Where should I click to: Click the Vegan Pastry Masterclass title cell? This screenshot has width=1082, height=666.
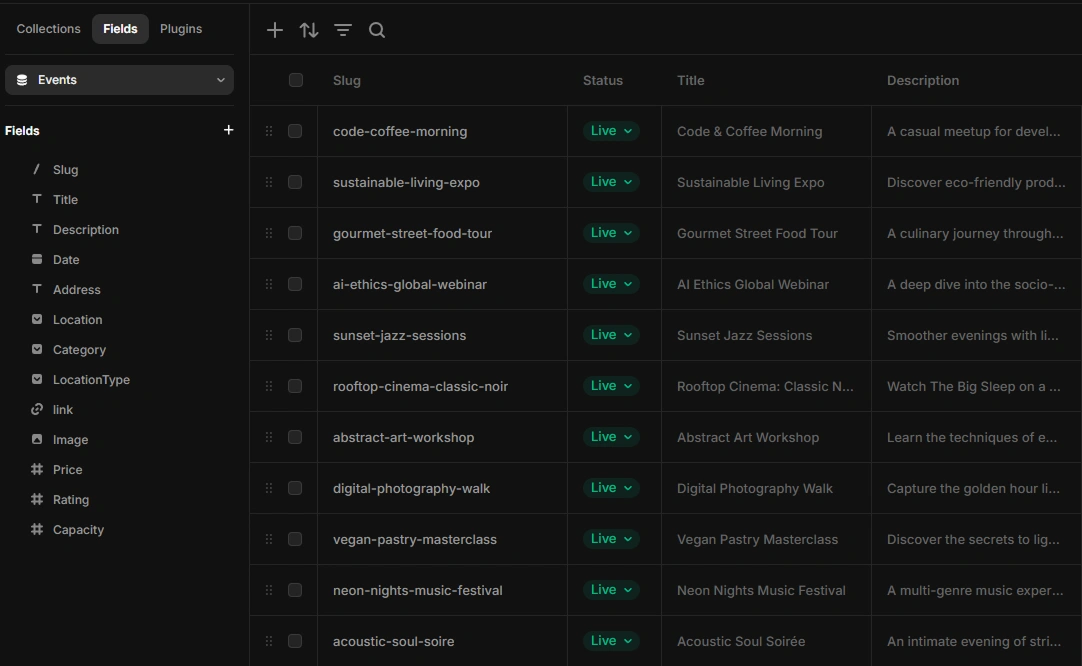(x=766, y=539)
